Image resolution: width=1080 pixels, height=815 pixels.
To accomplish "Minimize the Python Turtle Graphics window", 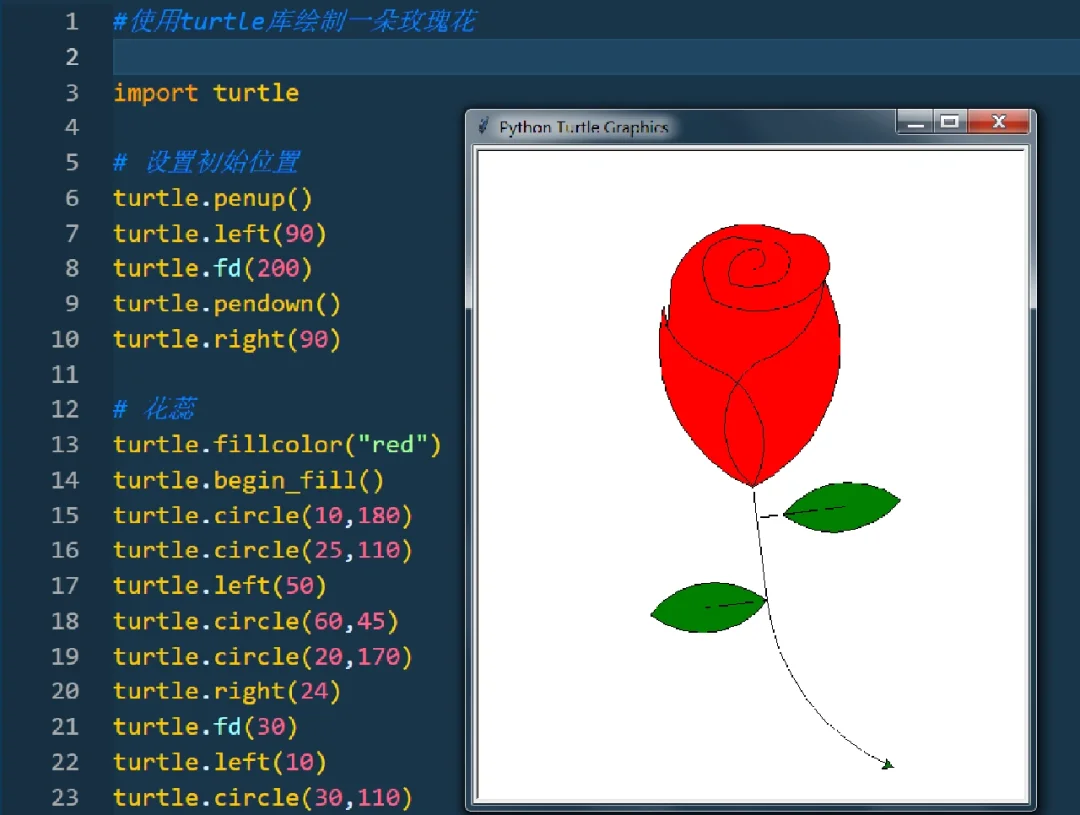I will [916, 121].
